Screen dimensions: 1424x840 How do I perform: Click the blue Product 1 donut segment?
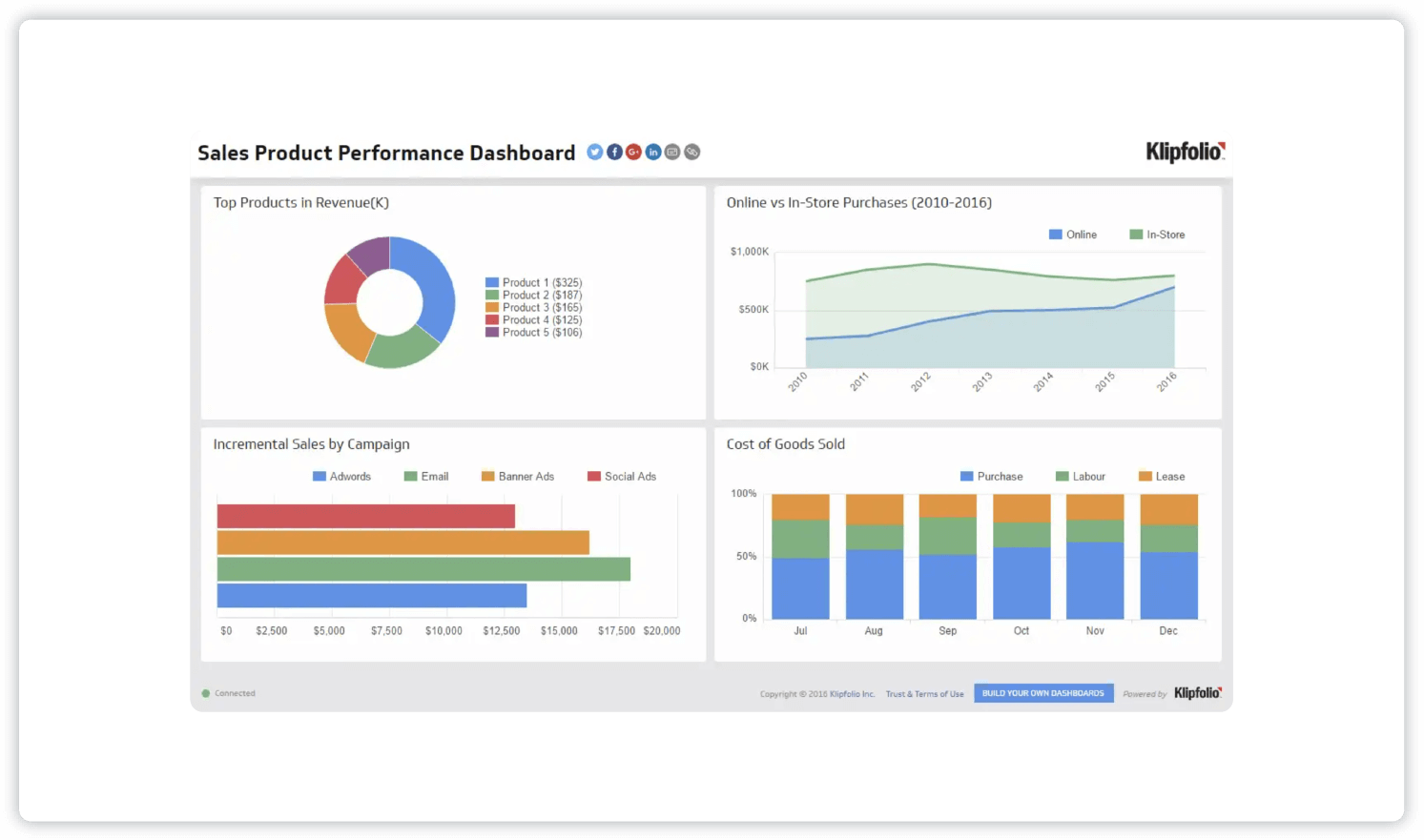(x=433, y=281)
